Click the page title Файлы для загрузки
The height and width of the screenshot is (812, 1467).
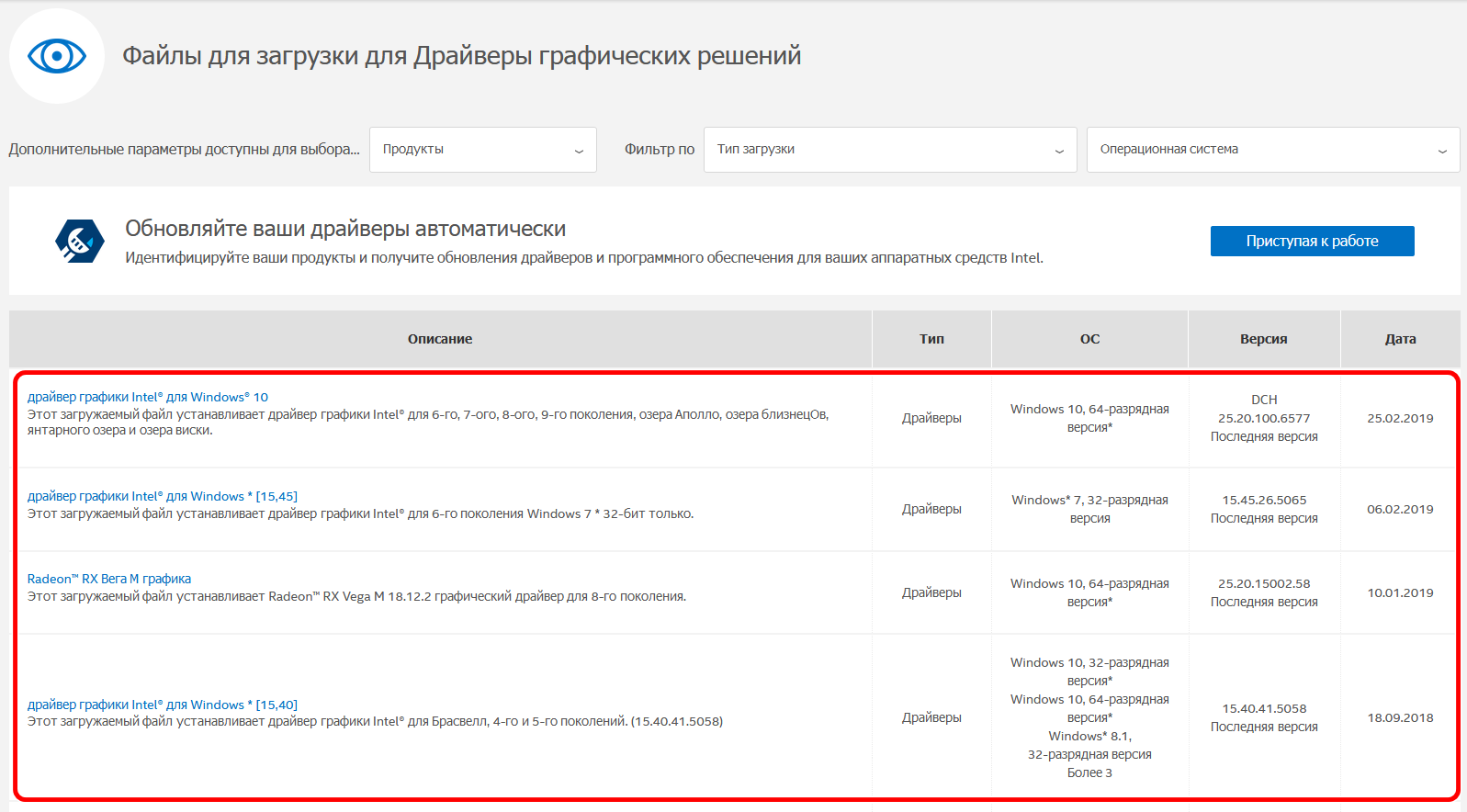(462, 56)
